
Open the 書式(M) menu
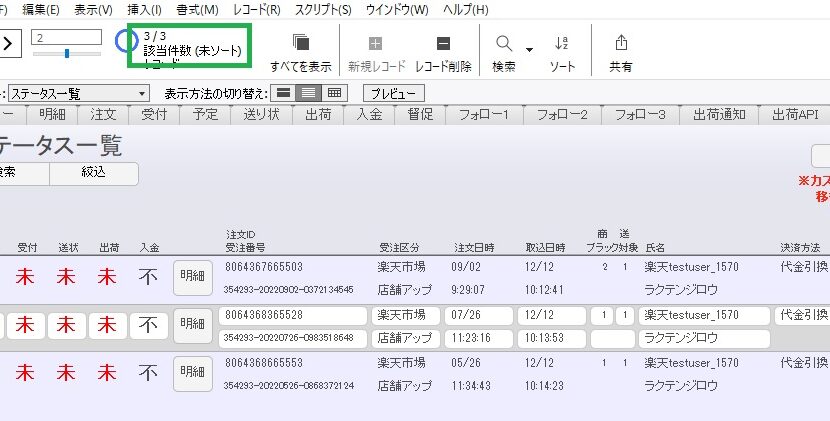coord(197,10)
